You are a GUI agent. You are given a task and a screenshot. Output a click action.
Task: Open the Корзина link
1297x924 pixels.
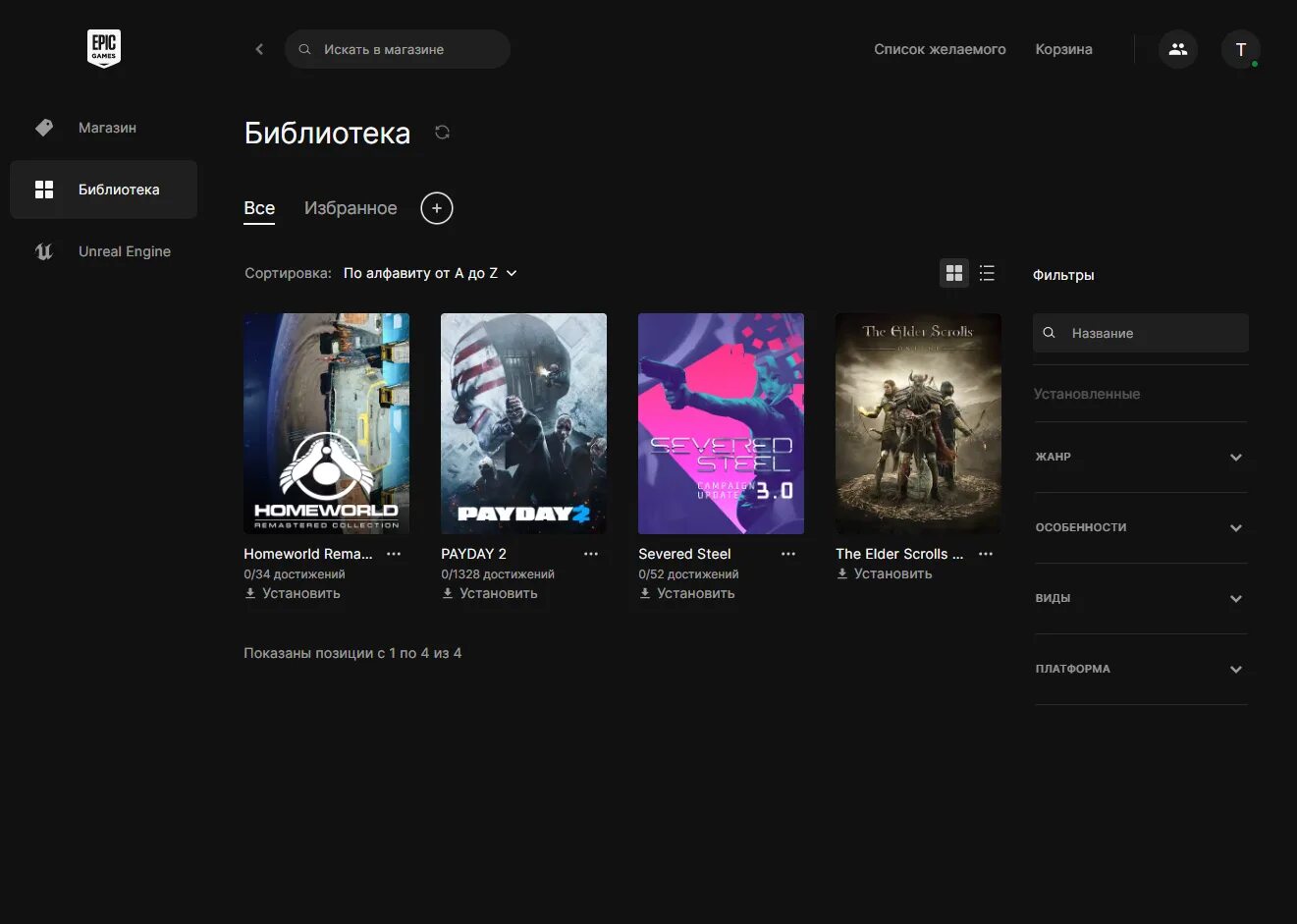[1063, 49]
